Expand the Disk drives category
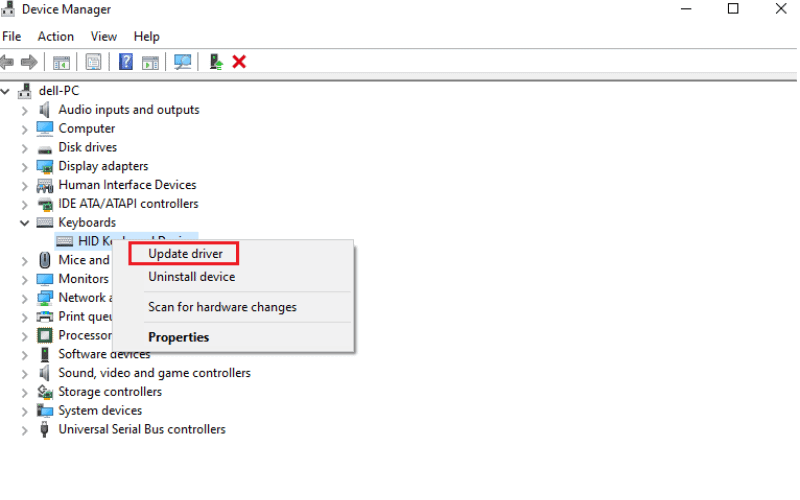Screen dimensions: 800x500 pyautogui.click(x=25, y=147)
